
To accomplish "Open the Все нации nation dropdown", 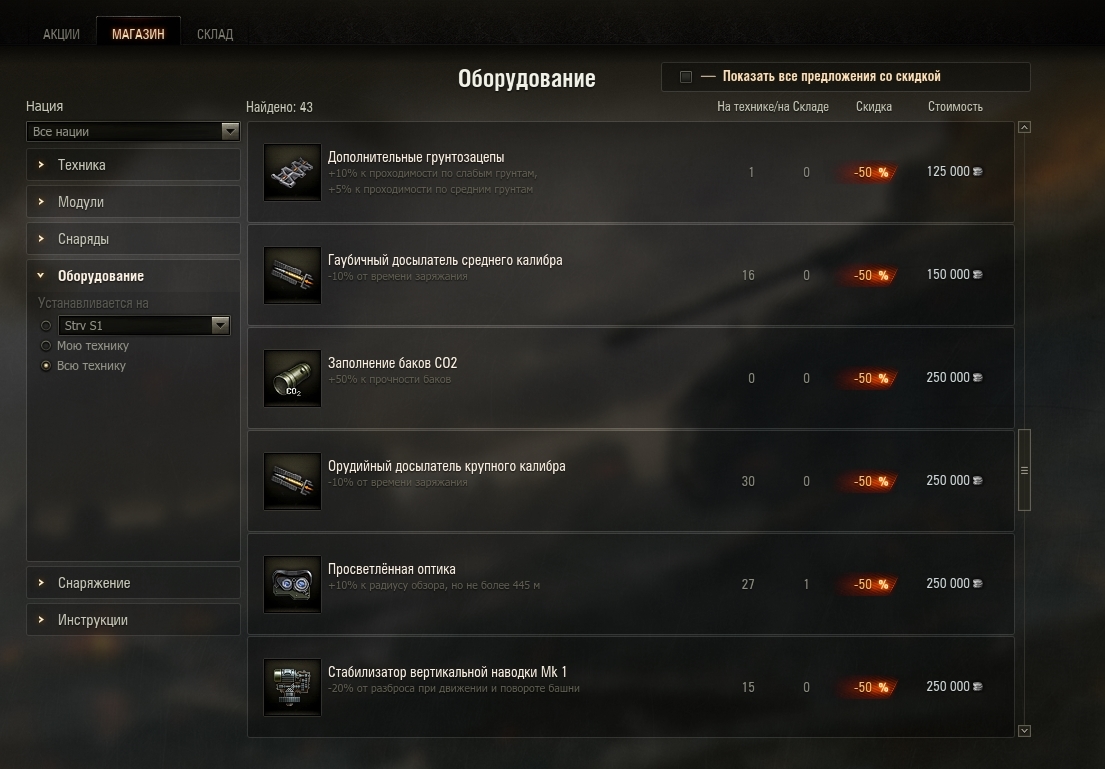I will click(133, 132).
